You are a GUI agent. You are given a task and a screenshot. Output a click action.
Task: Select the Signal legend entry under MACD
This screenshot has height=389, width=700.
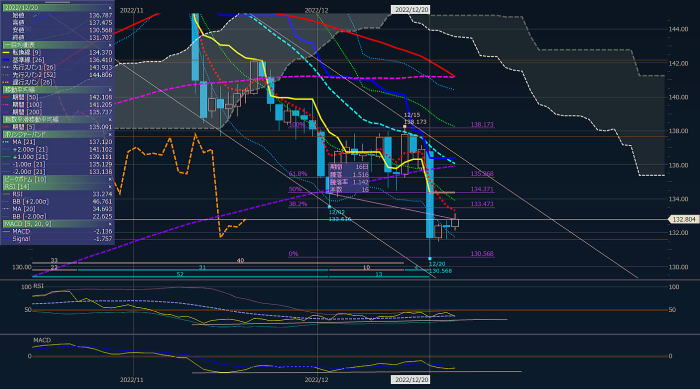tap(57, 239)
